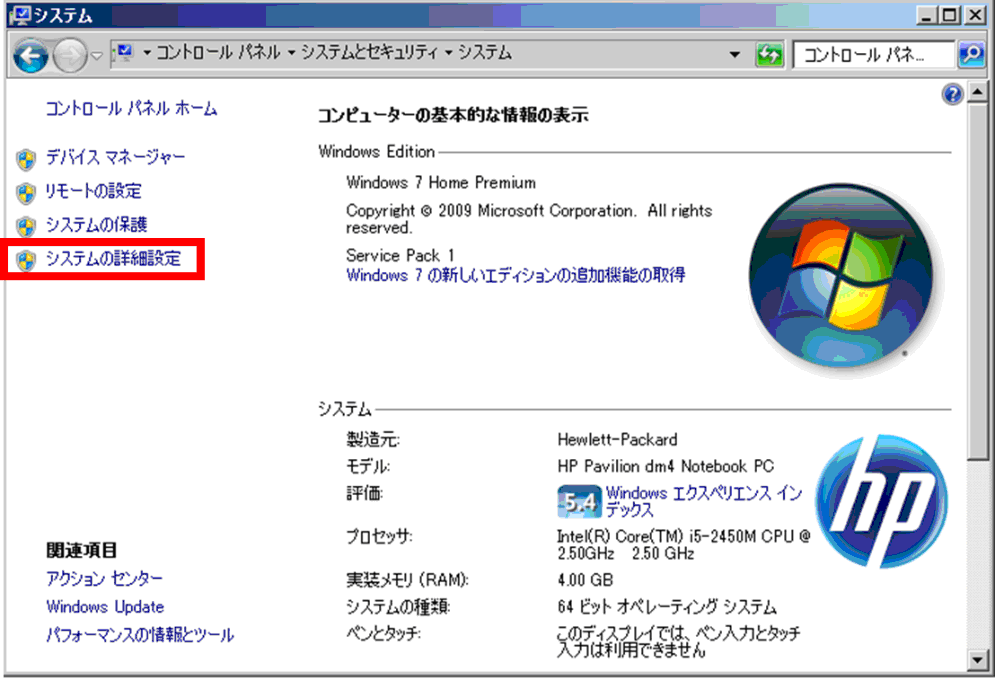
Task: Expand the arrow before システムとセキュリティ breadcrumb
Action: click(291, 53)
